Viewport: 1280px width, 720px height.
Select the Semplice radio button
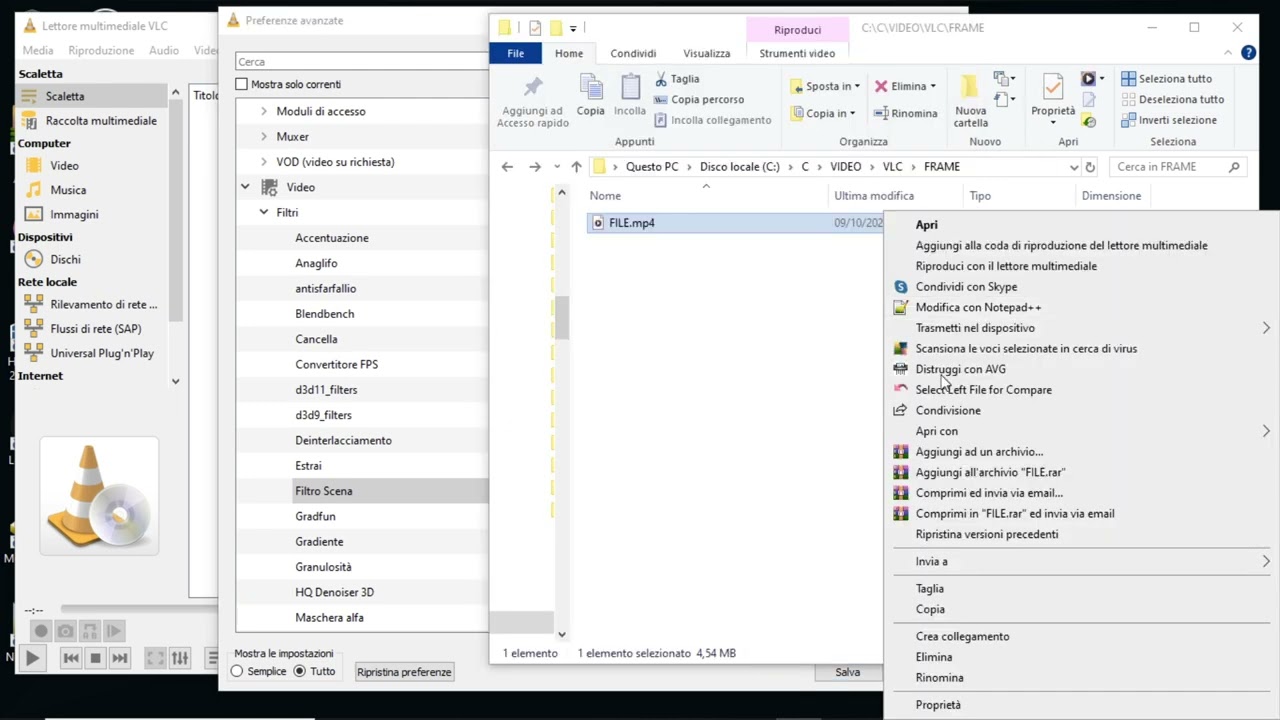click(237, 671)
